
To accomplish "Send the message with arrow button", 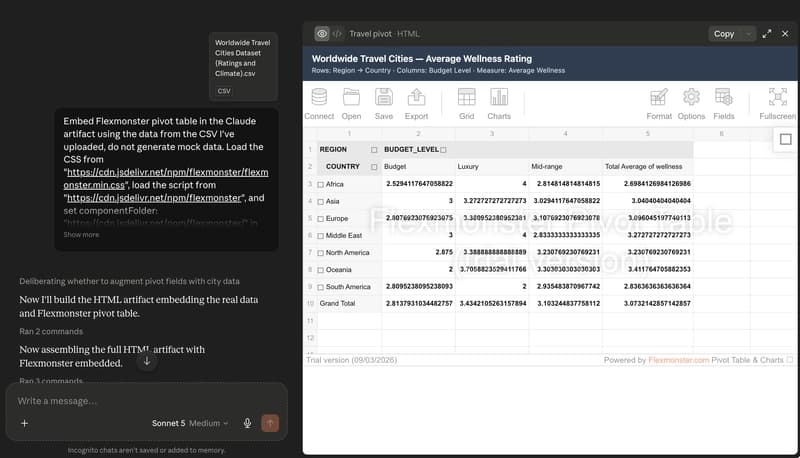I will (x=270, y=423).
